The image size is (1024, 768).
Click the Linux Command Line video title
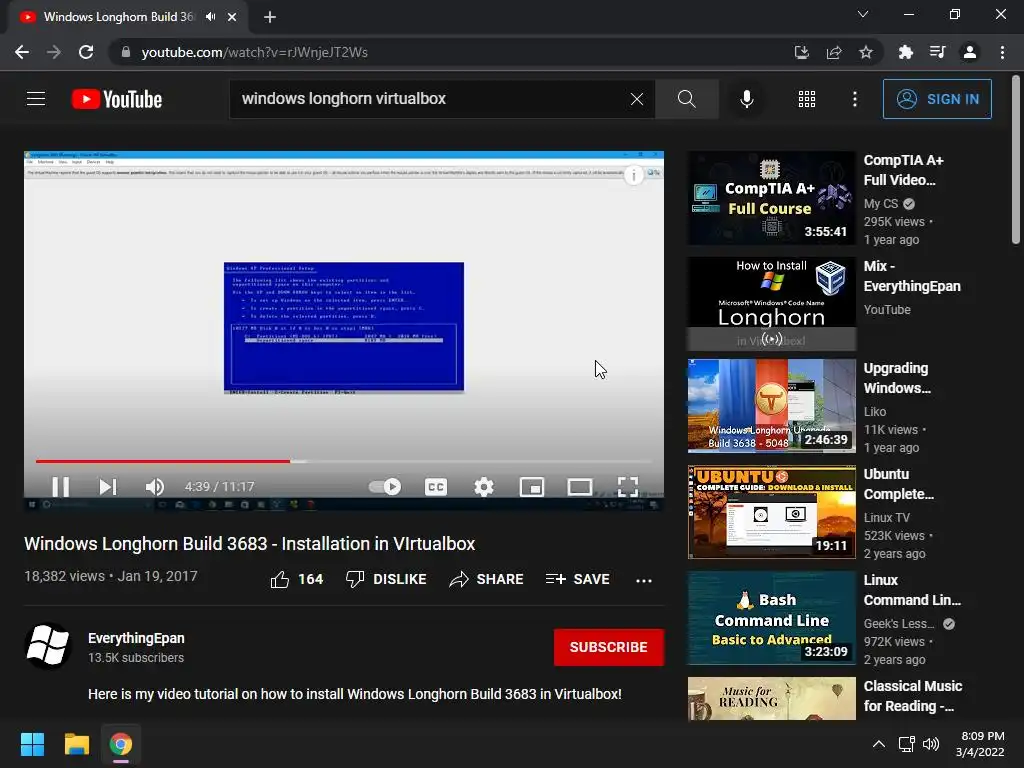912,590
